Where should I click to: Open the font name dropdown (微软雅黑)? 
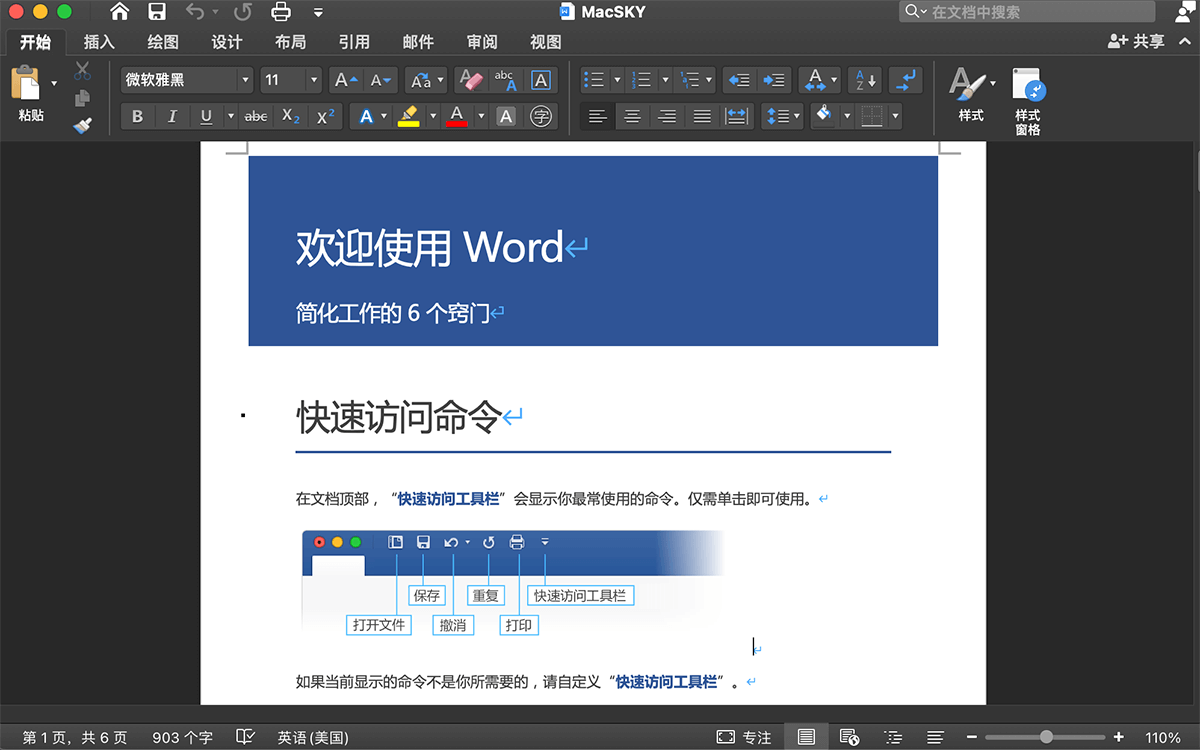click(x=245, y=80)
